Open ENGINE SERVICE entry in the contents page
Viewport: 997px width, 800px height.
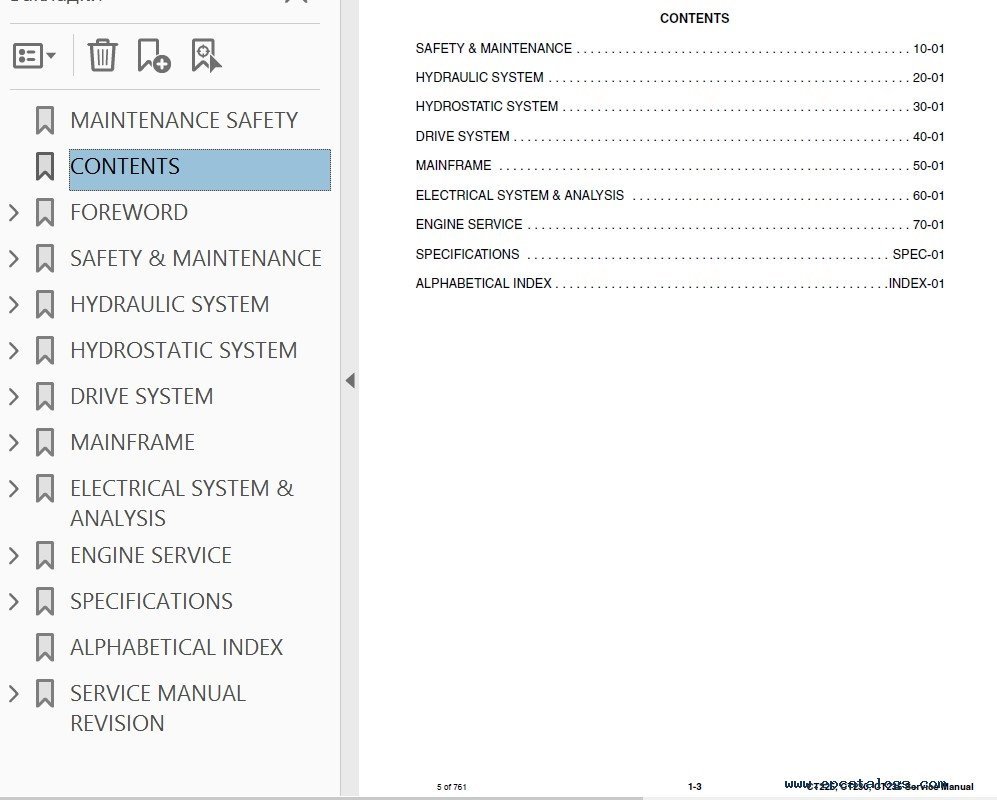(469, 225)
